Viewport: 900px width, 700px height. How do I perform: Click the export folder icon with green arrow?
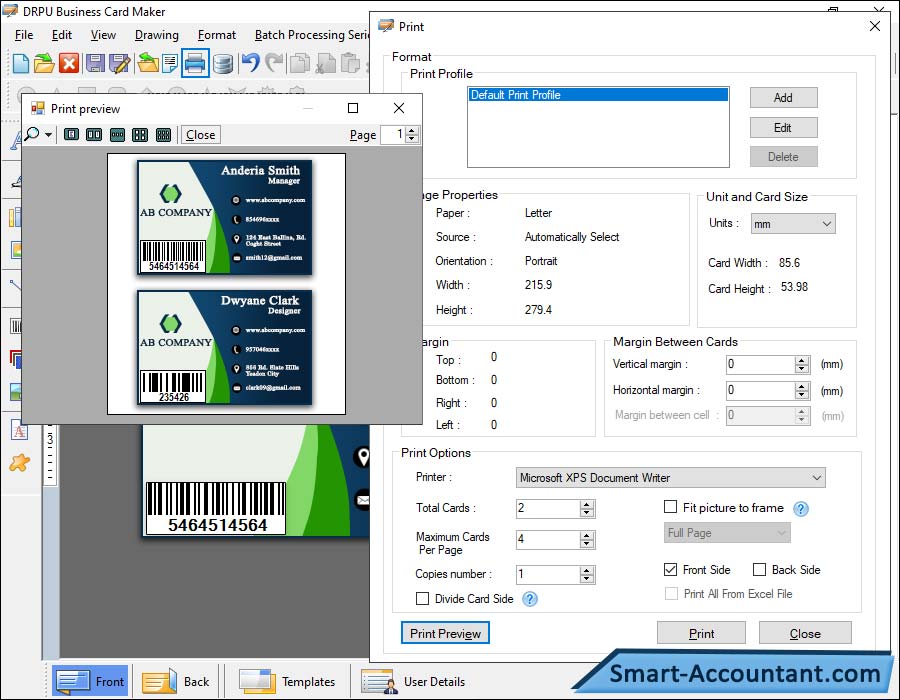coord(148,63)
